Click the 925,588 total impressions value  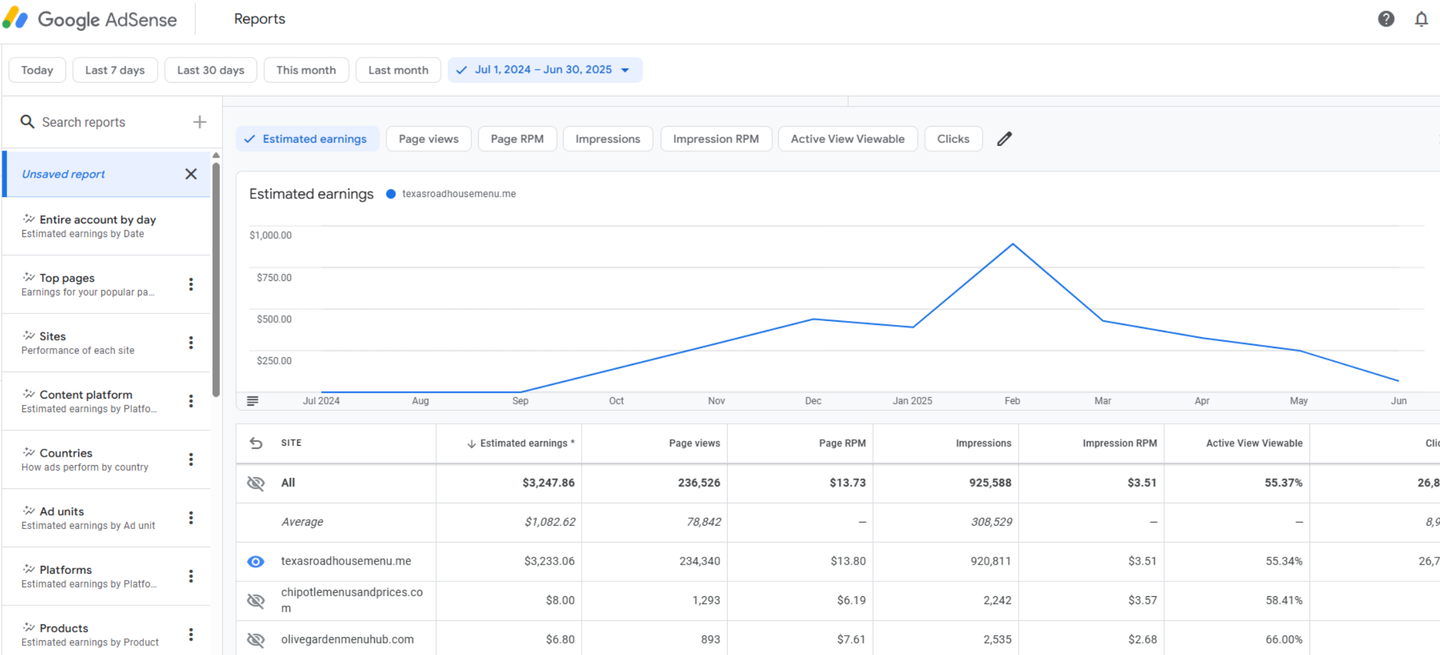[989, 483]
